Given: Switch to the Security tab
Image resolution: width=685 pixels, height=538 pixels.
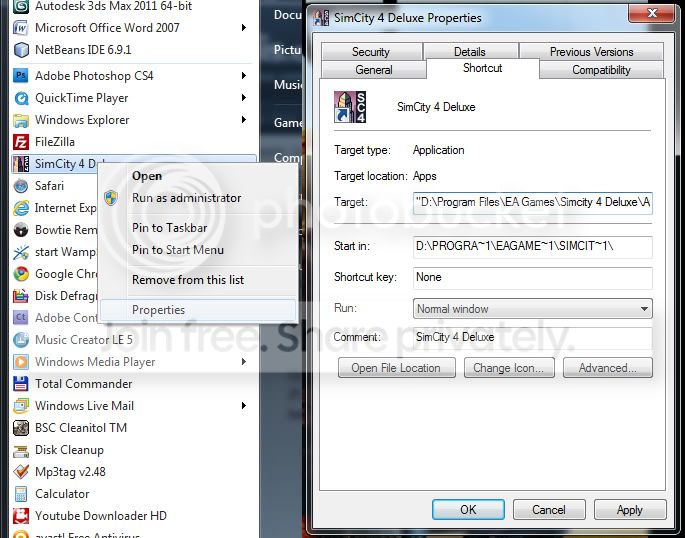Looking at the screenshot, I should (x=371, y=52).
